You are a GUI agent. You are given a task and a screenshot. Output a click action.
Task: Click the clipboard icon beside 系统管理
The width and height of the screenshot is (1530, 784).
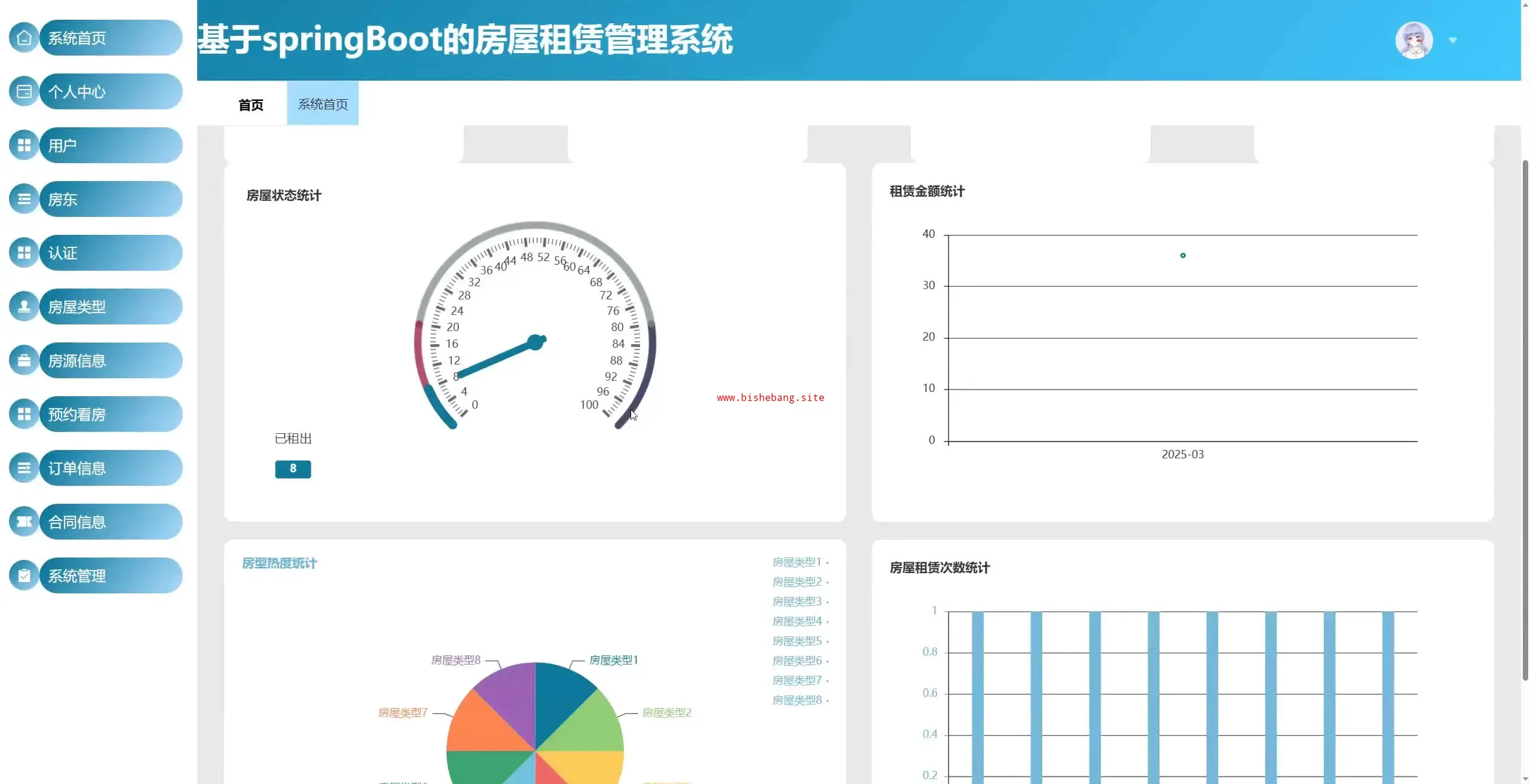tap(24, 575)
